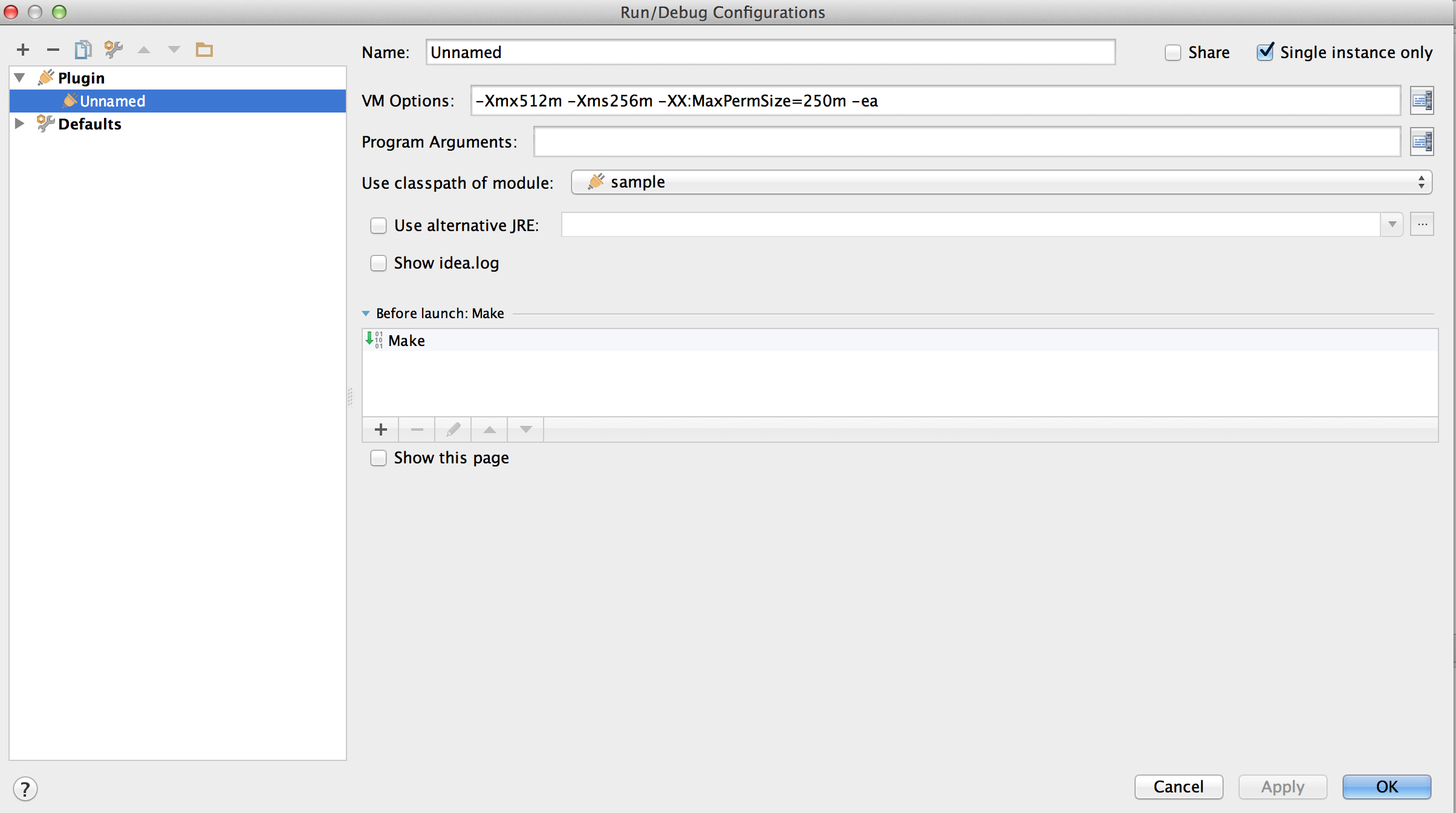1456x813 pixels.
Task: Add a before-launch task
Action: click(381, 429)
